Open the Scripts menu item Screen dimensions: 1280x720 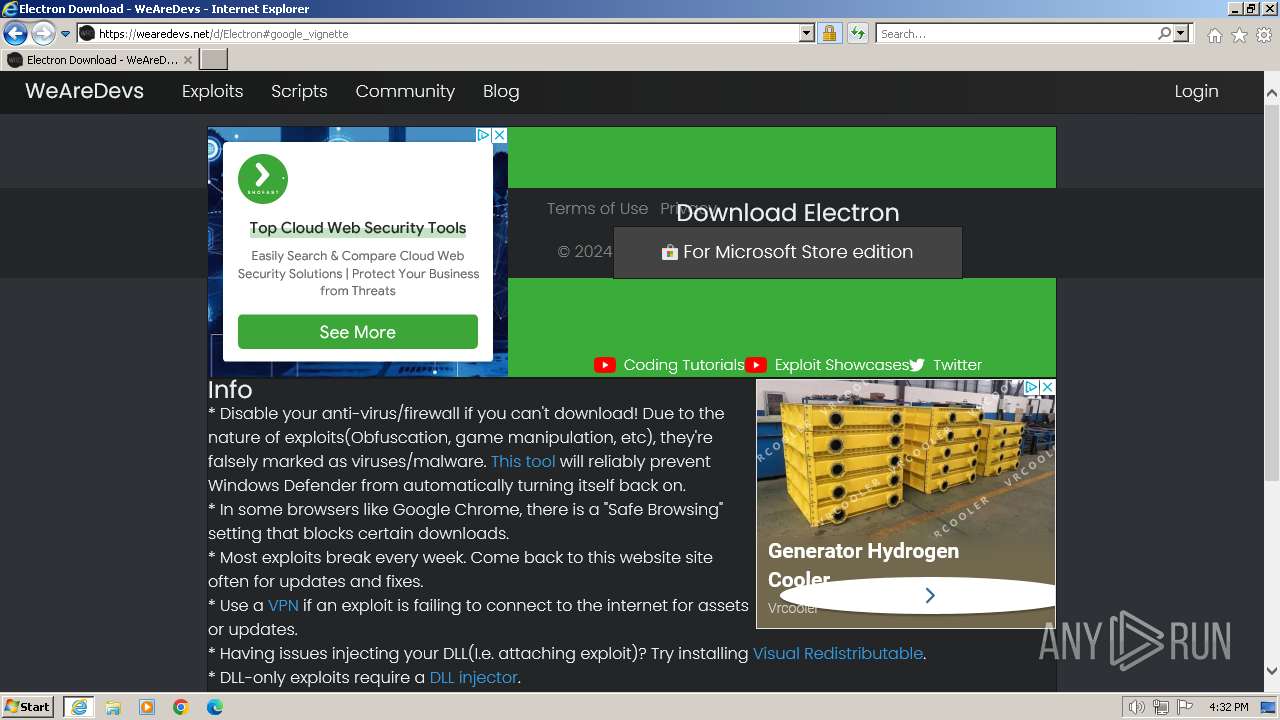click(299, 91)
